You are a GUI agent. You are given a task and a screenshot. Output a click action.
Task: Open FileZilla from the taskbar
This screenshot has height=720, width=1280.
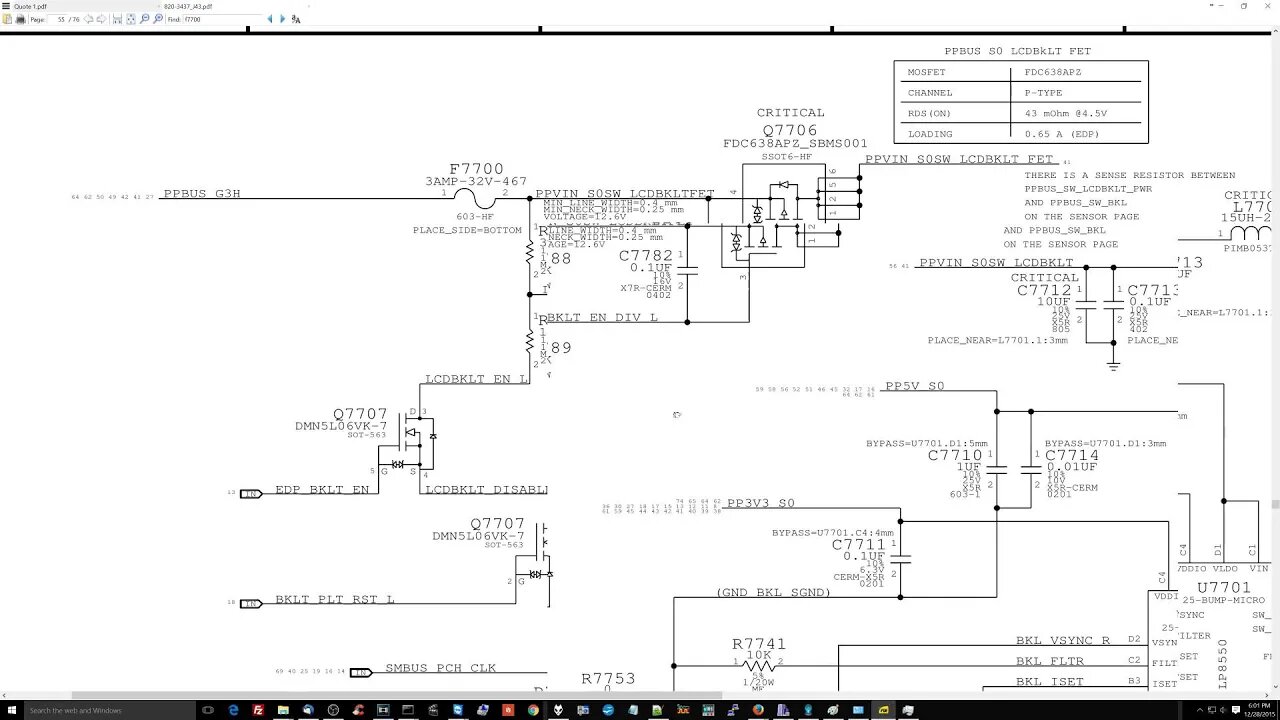point(258,710)
